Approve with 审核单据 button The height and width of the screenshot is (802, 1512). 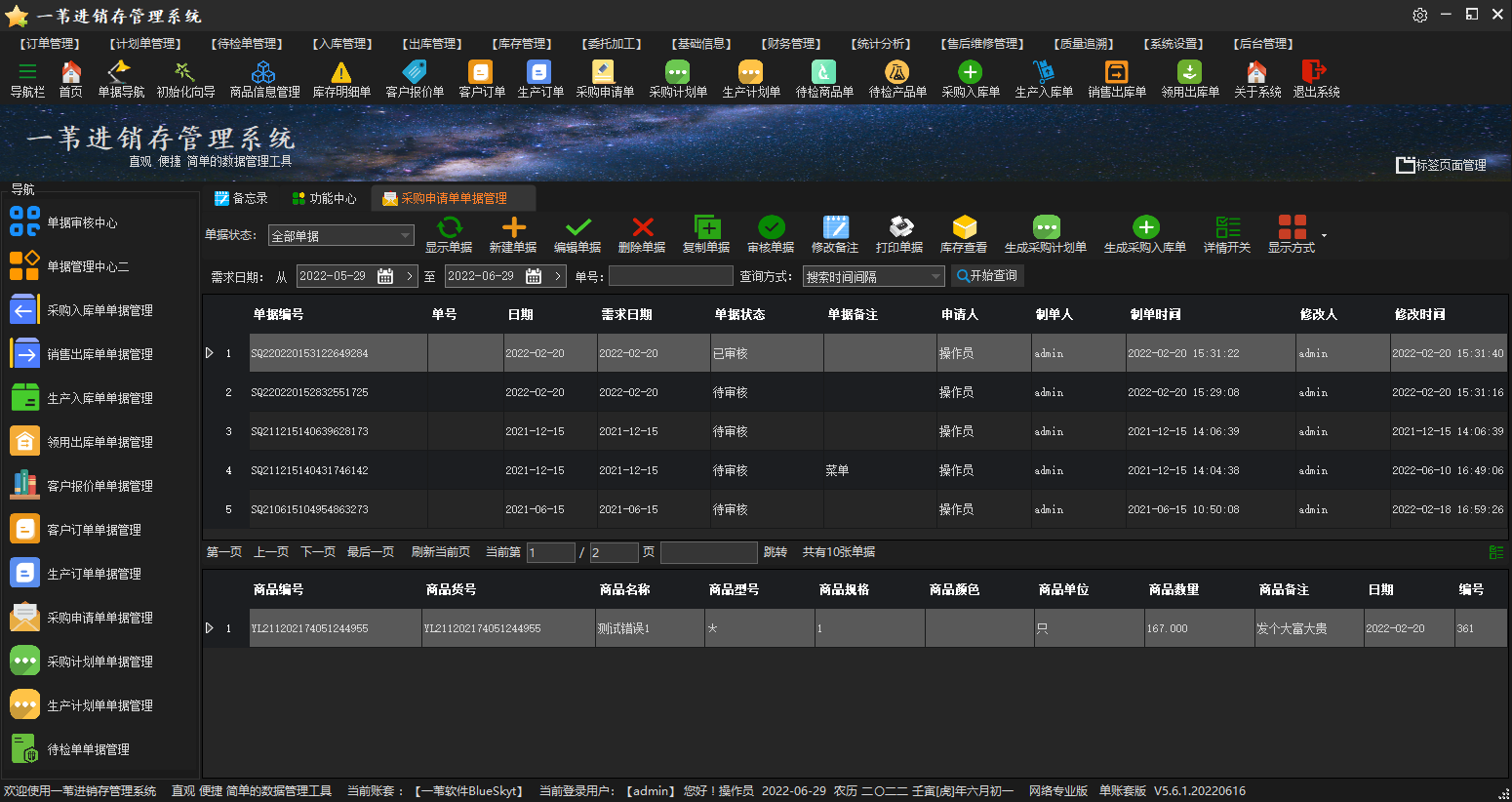tap(771, 235)
